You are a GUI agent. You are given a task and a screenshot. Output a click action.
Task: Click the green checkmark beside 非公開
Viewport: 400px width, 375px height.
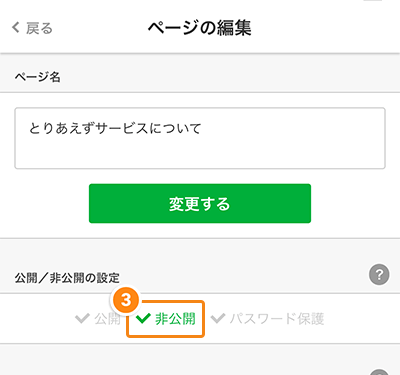(x=144, y=318)
